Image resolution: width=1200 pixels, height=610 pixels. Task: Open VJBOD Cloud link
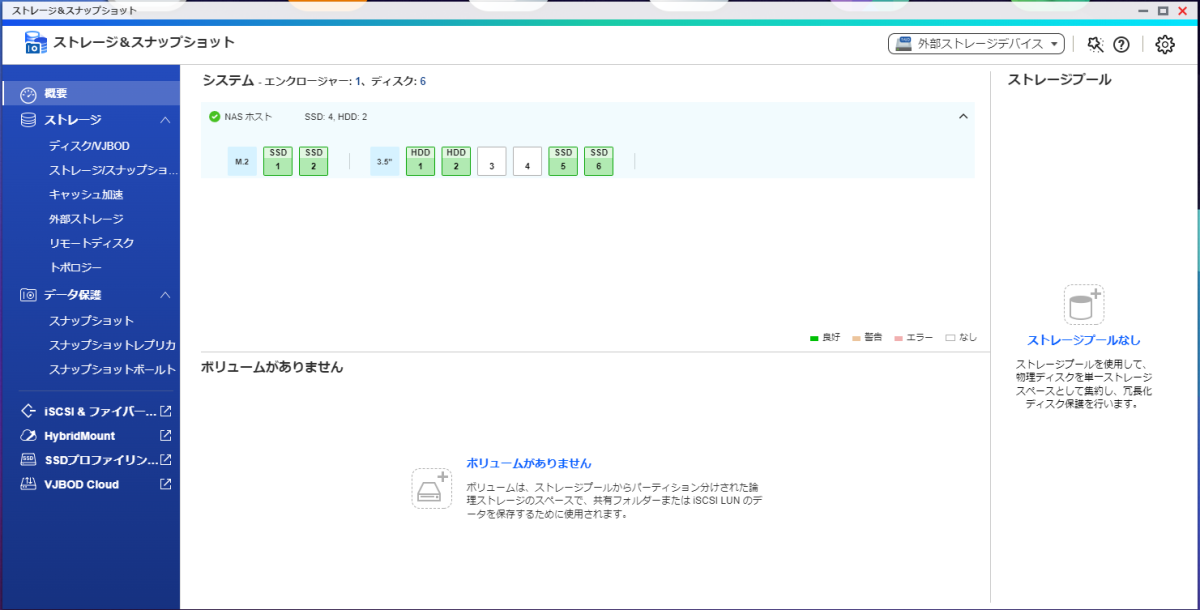81,484
